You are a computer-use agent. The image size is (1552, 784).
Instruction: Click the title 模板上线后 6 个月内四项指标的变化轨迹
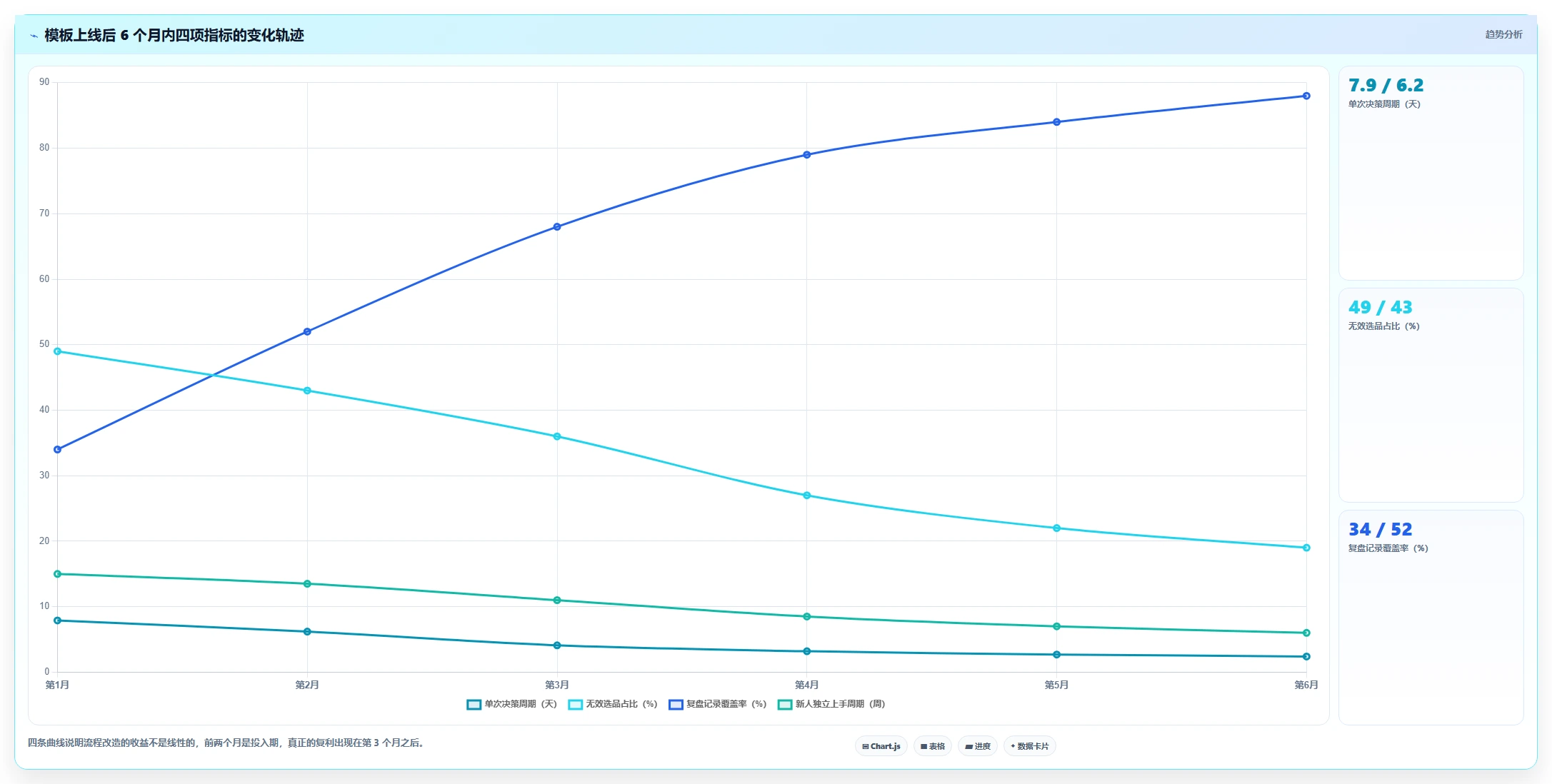(x=174, y=36)
